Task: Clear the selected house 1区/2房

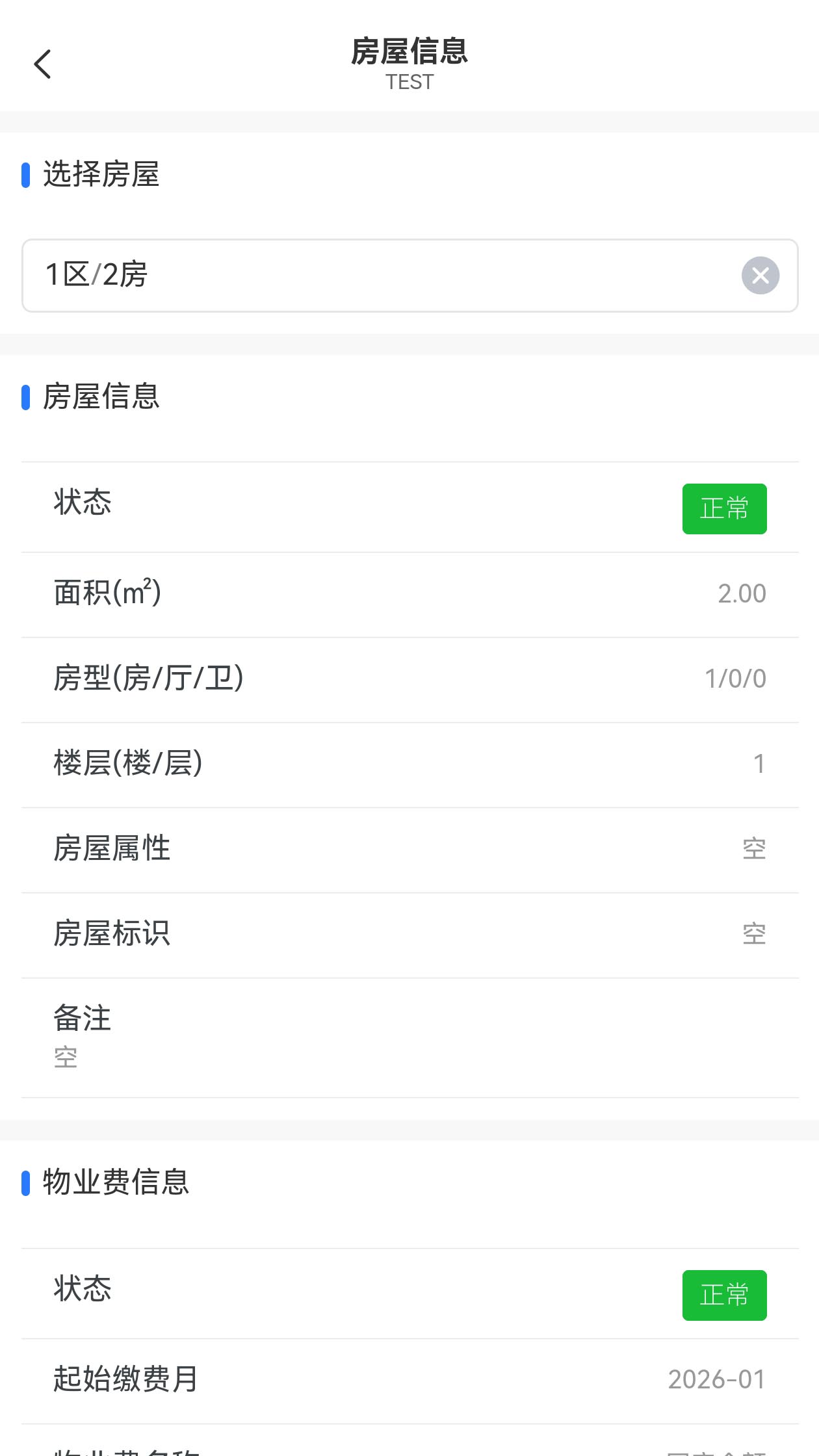Action: click(x=760, y=276)
